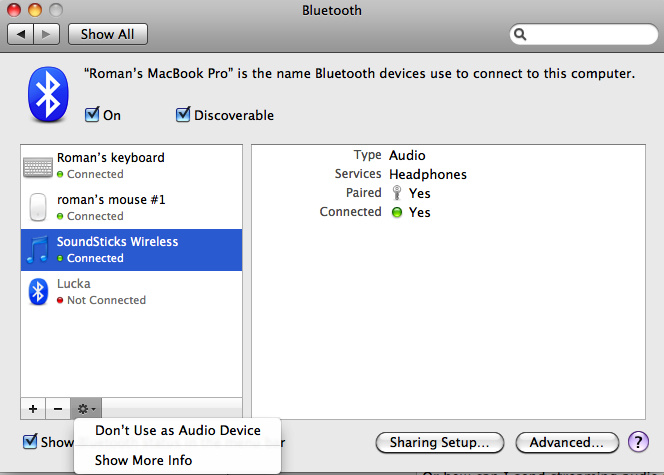The width and height of the screenshot is (664, 475).
Task: Click the keyboard icon for Roman's keyboard
Action: (38, 166)
